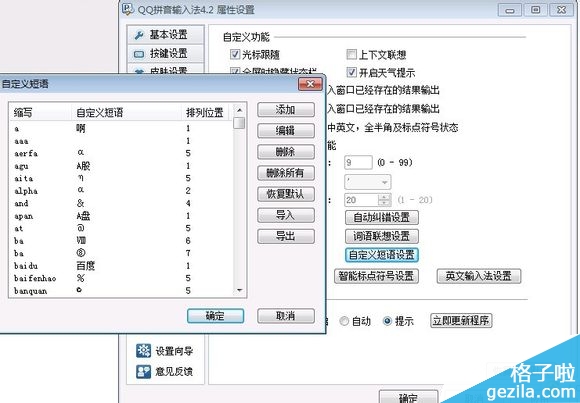Select the row with abbreviation 'a' and phrase 啊
Viewport: 580px width, 403px height.
[121, 128]
